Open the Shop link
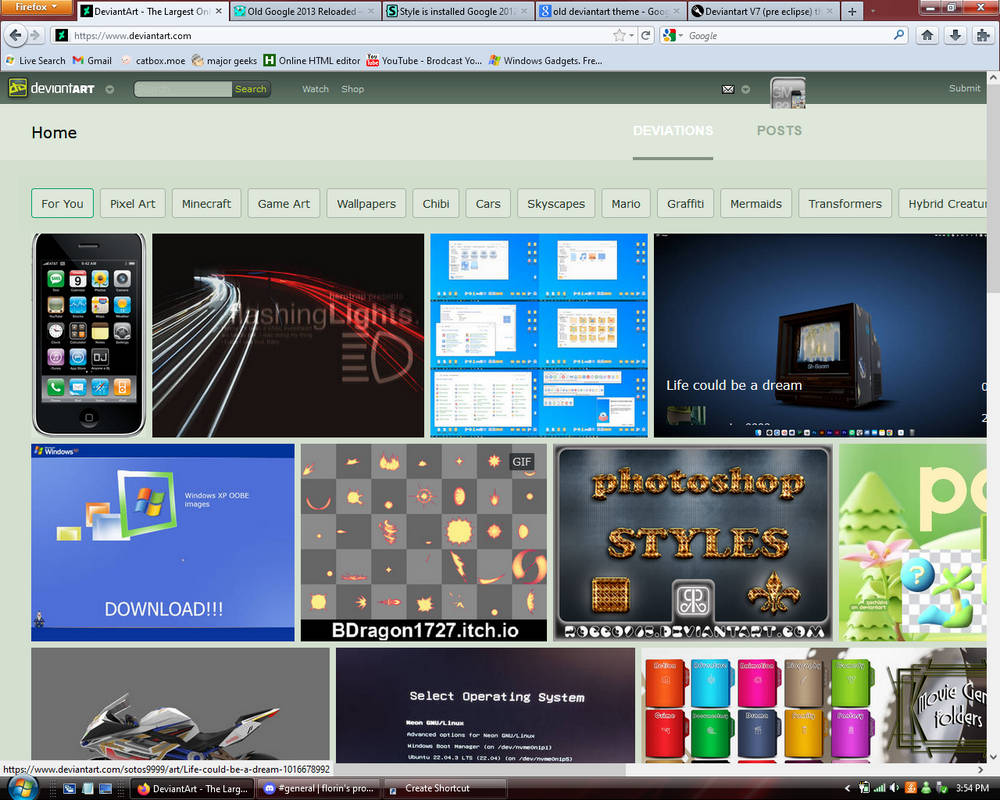Viewport: 1000px width, 800px height. click(x=352, y=89)
